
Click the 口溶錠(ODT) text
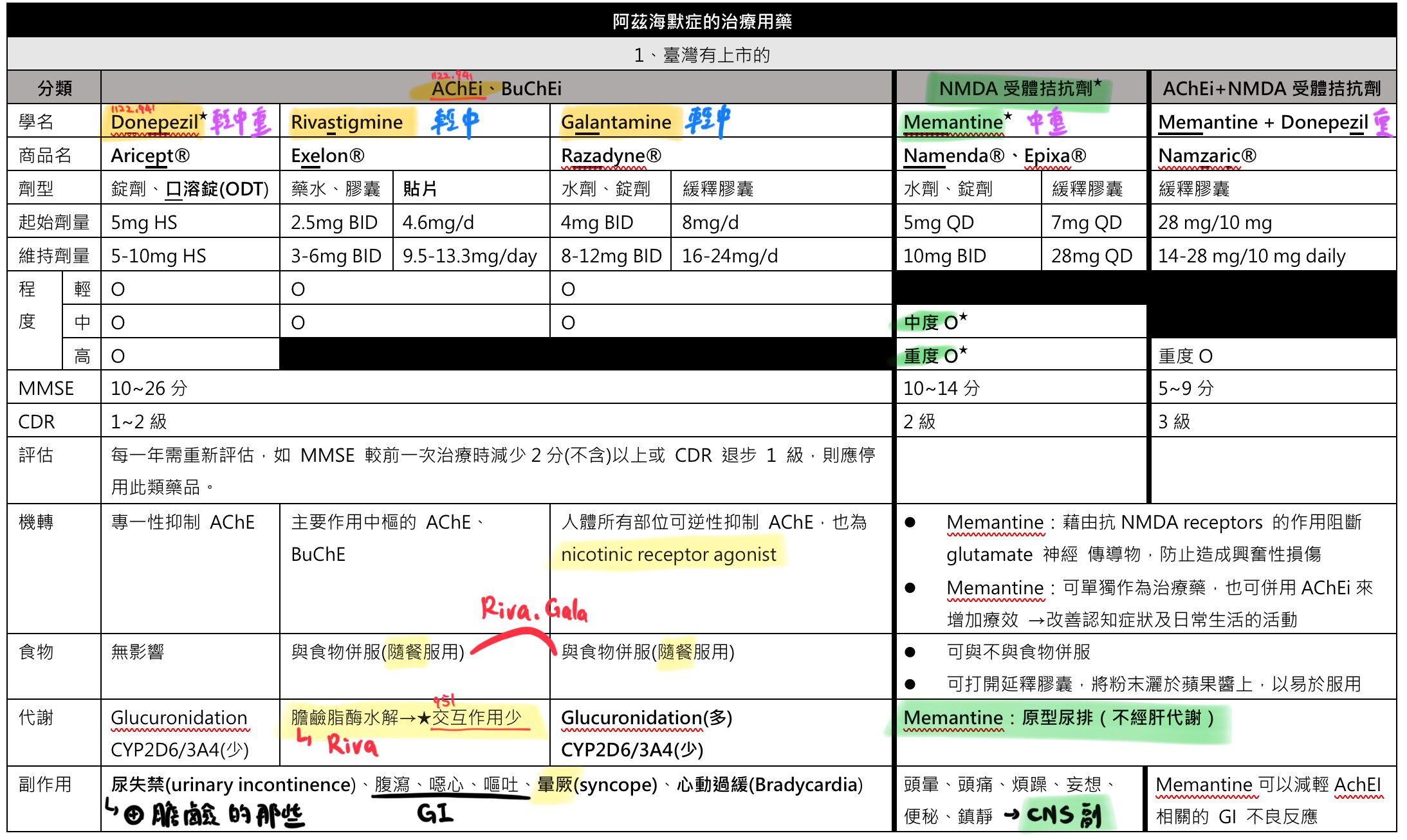click(x=217, y=189)
